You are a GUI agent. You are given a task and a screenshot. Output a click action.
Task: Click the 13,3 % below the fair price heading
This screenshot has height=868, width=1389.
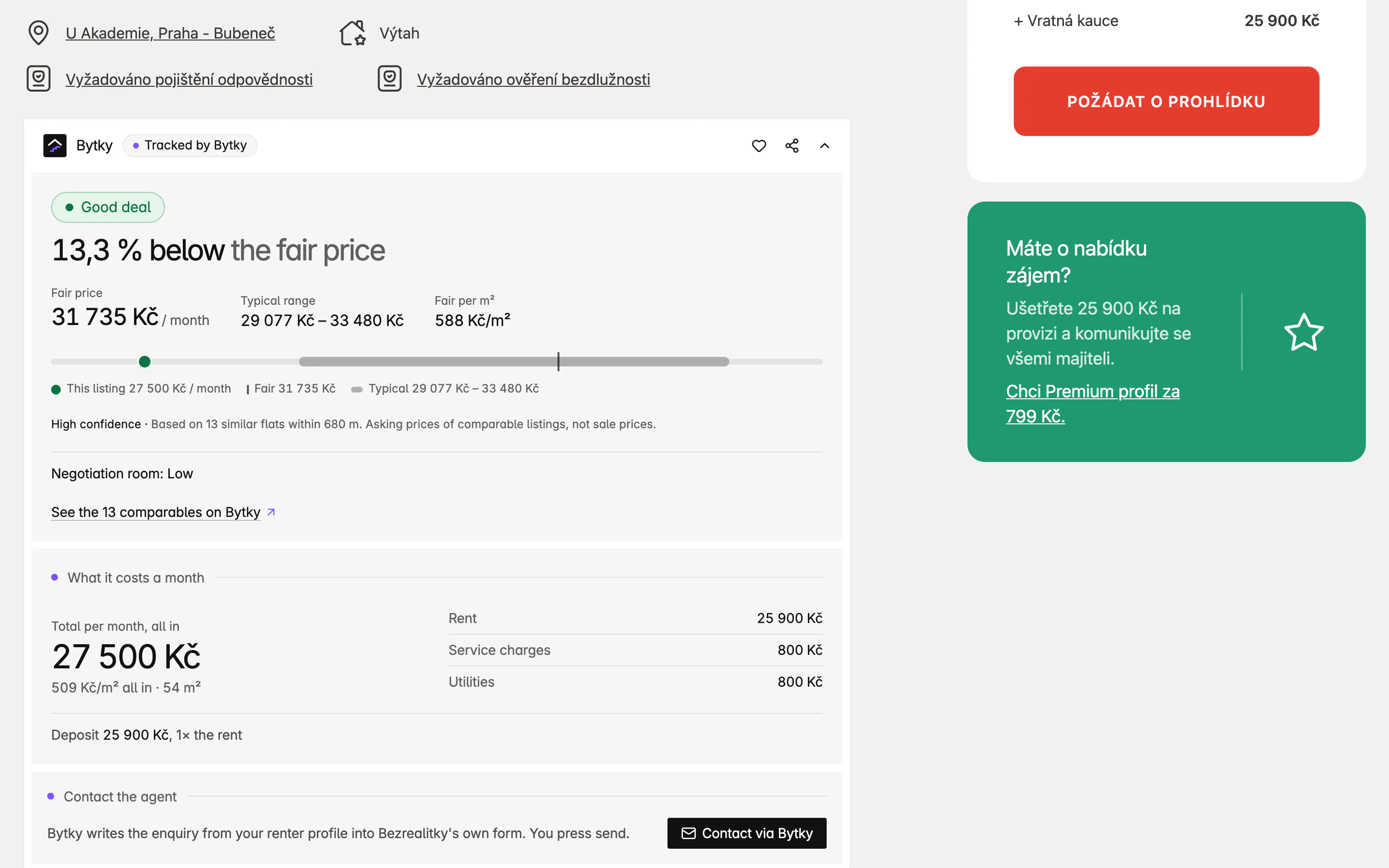(x=218, y=251)
